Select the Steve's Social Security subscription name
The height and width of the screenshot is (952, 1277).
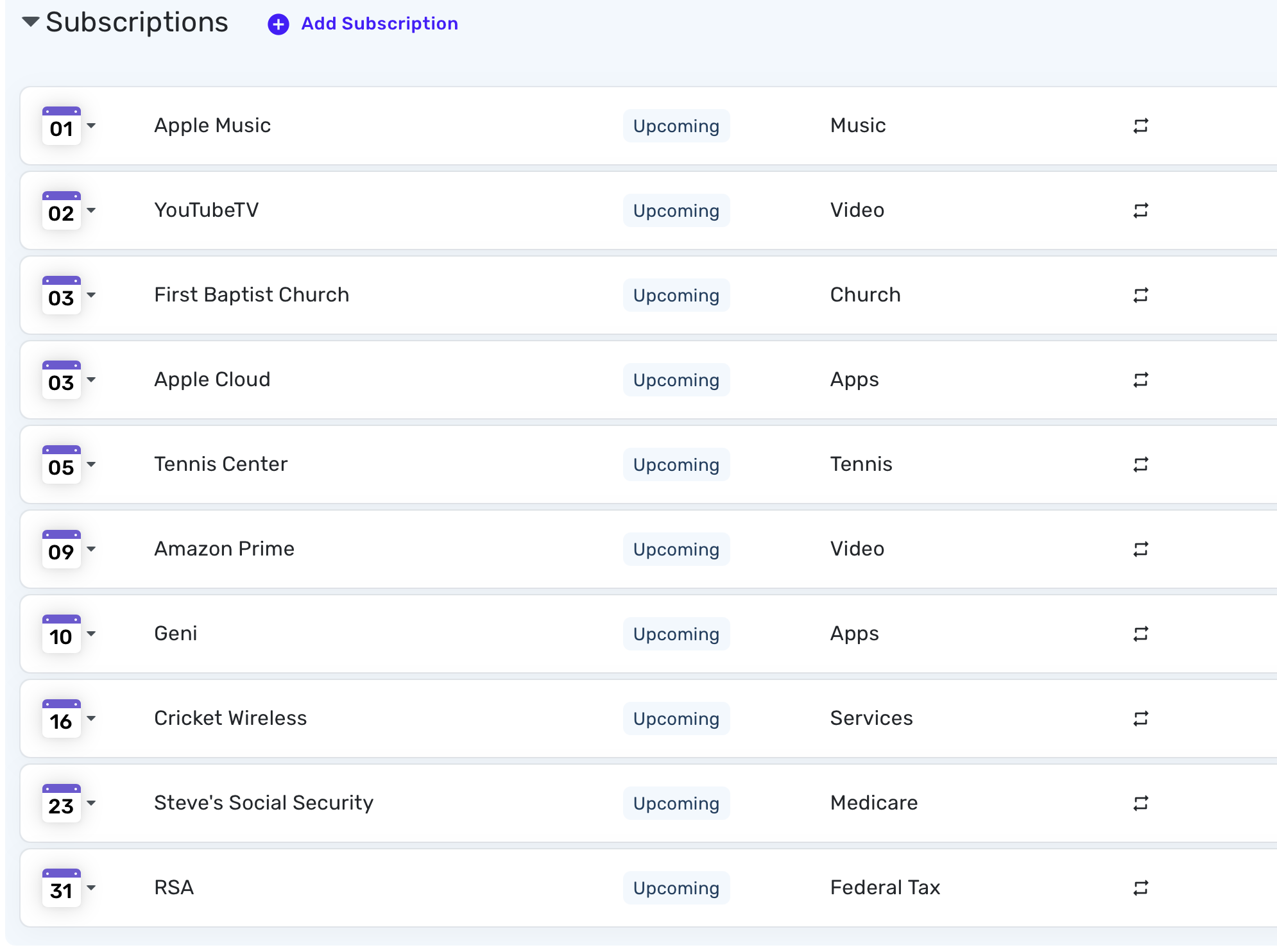click(264, 803)
